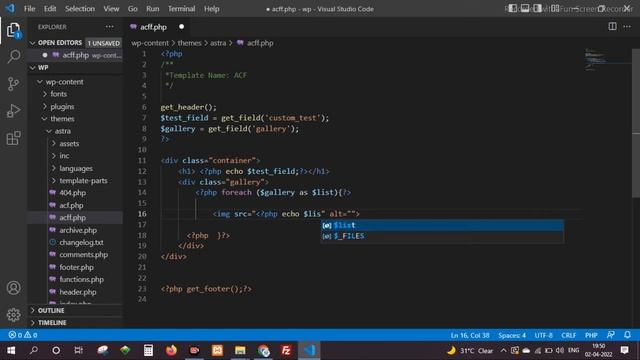This screenshot has width=640, height=360.
Task: Click Ln 16, Col 38 in status bar
Action: 470,335
